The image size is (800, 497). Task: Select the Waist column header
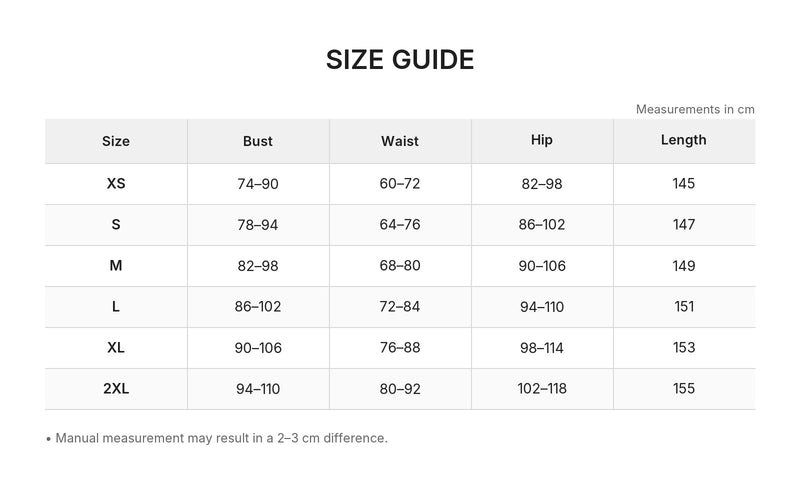[399, 141]
